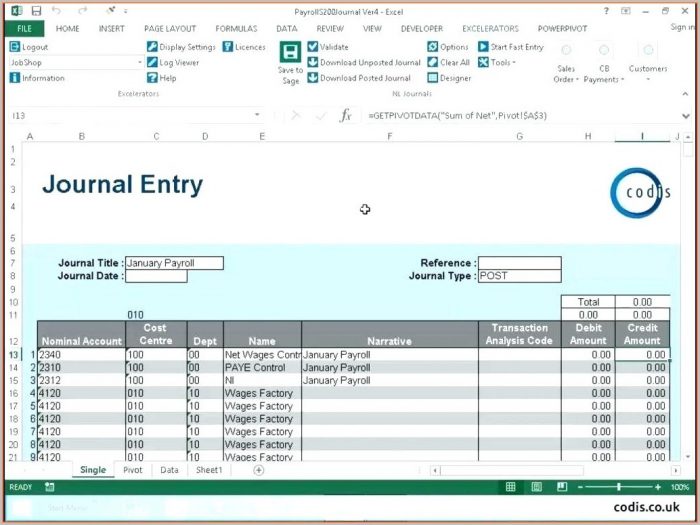
Task: Click Clear All
Action: pos(449,62)
